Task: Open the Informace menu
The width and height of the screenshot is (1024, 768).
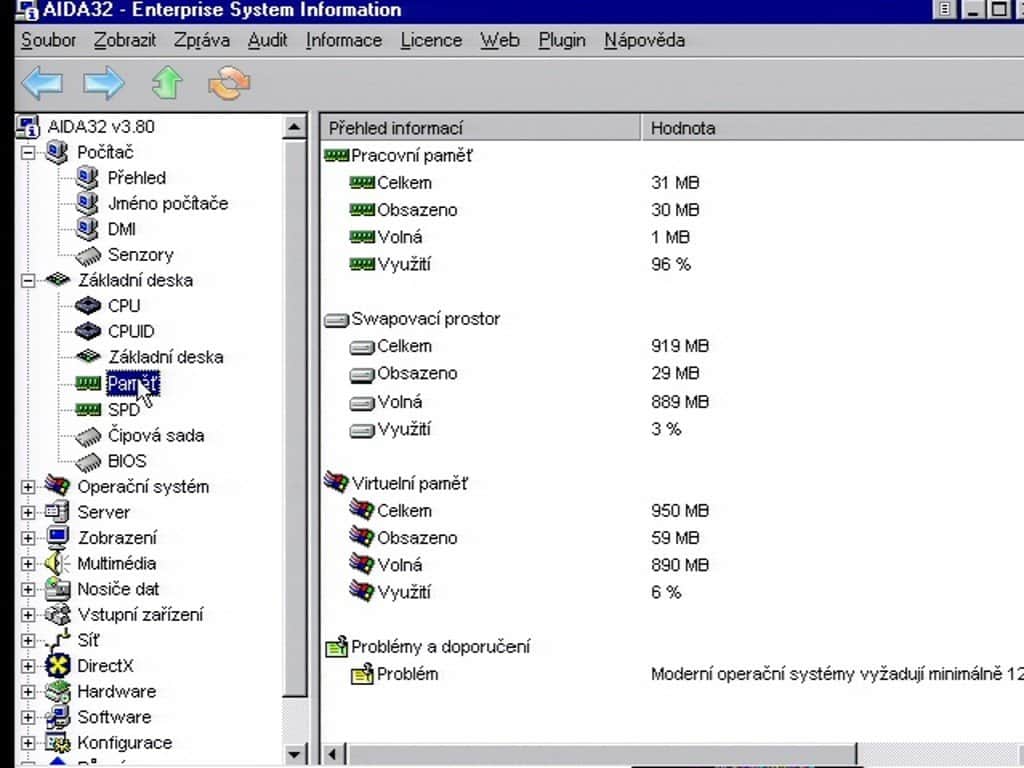Action: [x=344, y=40]
